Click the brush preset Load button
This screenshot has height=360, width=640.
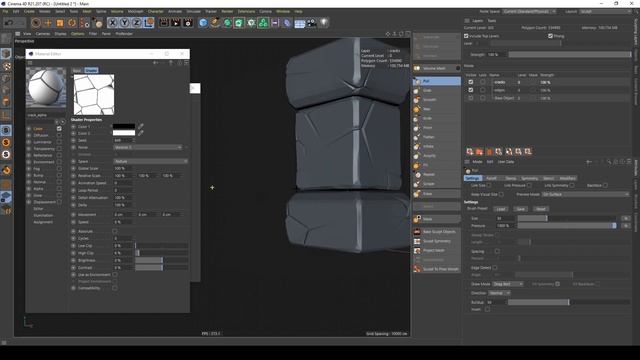pyautogui.click(x=501, y=209)
